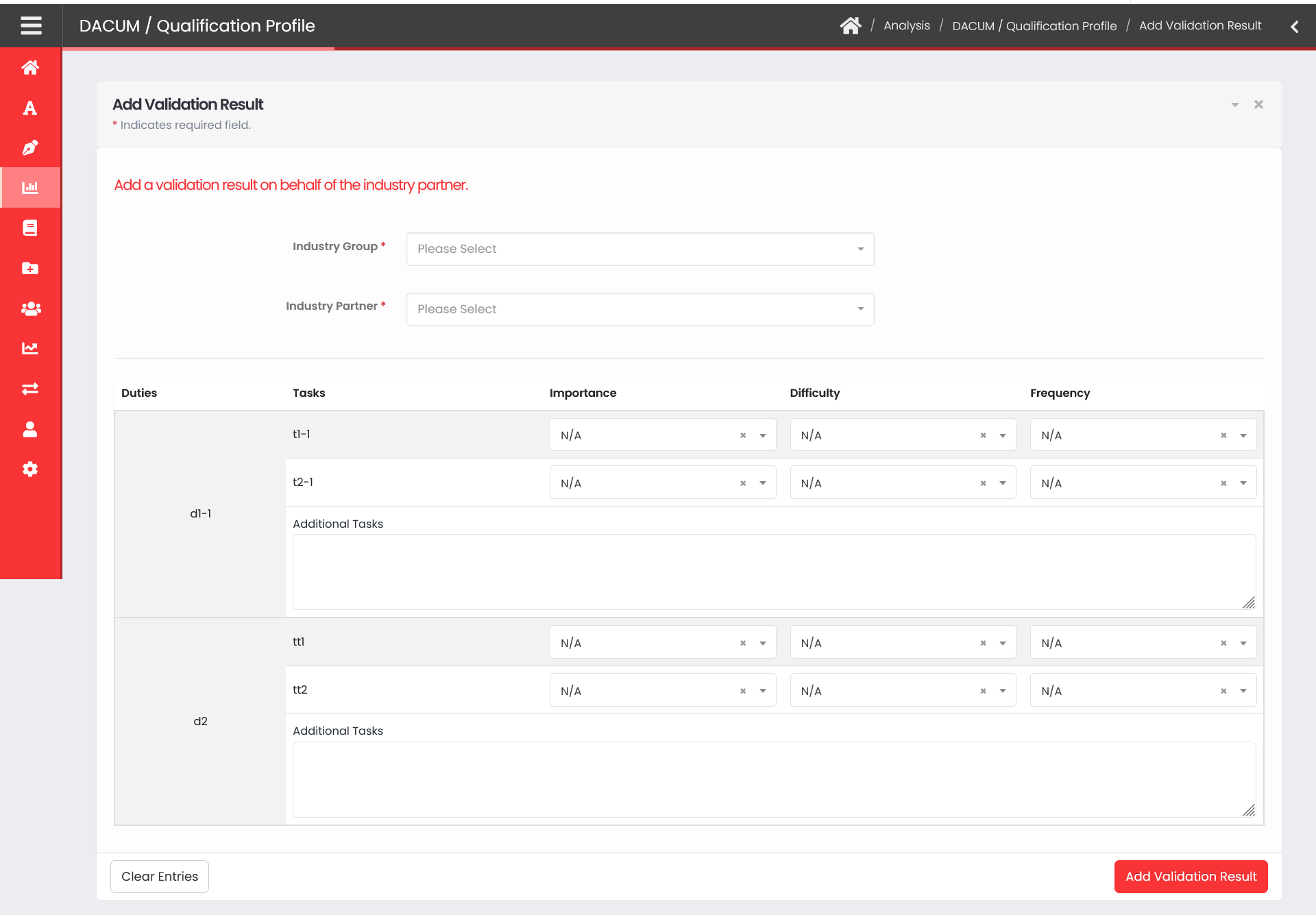The height and width of the screenshot is (915, 1316).
Task: Click the Importance column header
Action: click(x=583, y=393)
